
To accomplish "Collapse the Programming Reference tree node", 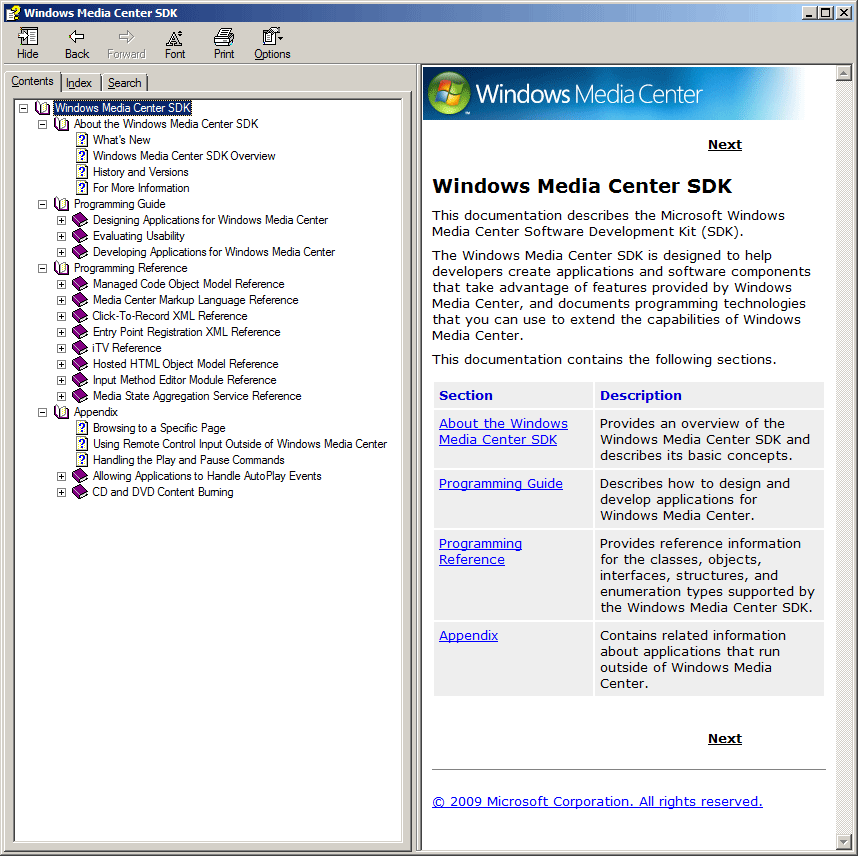I will pos(42,268).
